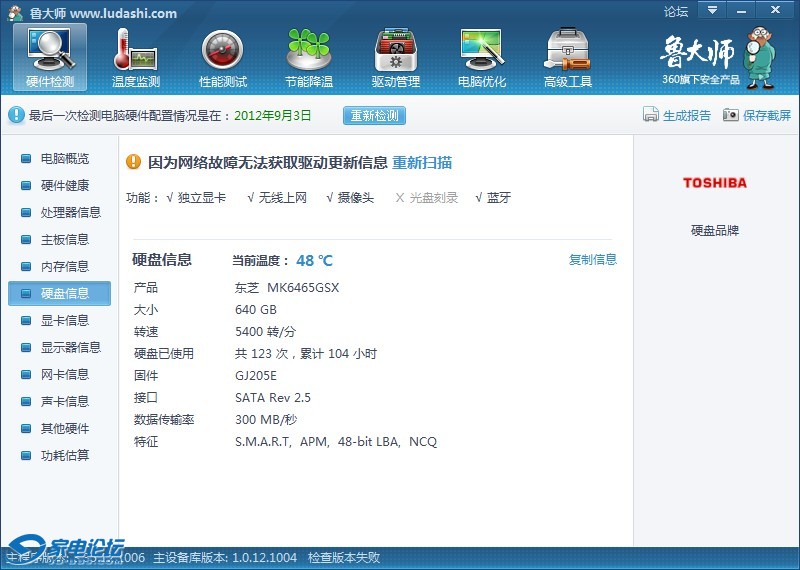Viewport: 800px width, 570px height.
Task: Click the 640 GB size value
Action: coord(256,310)
